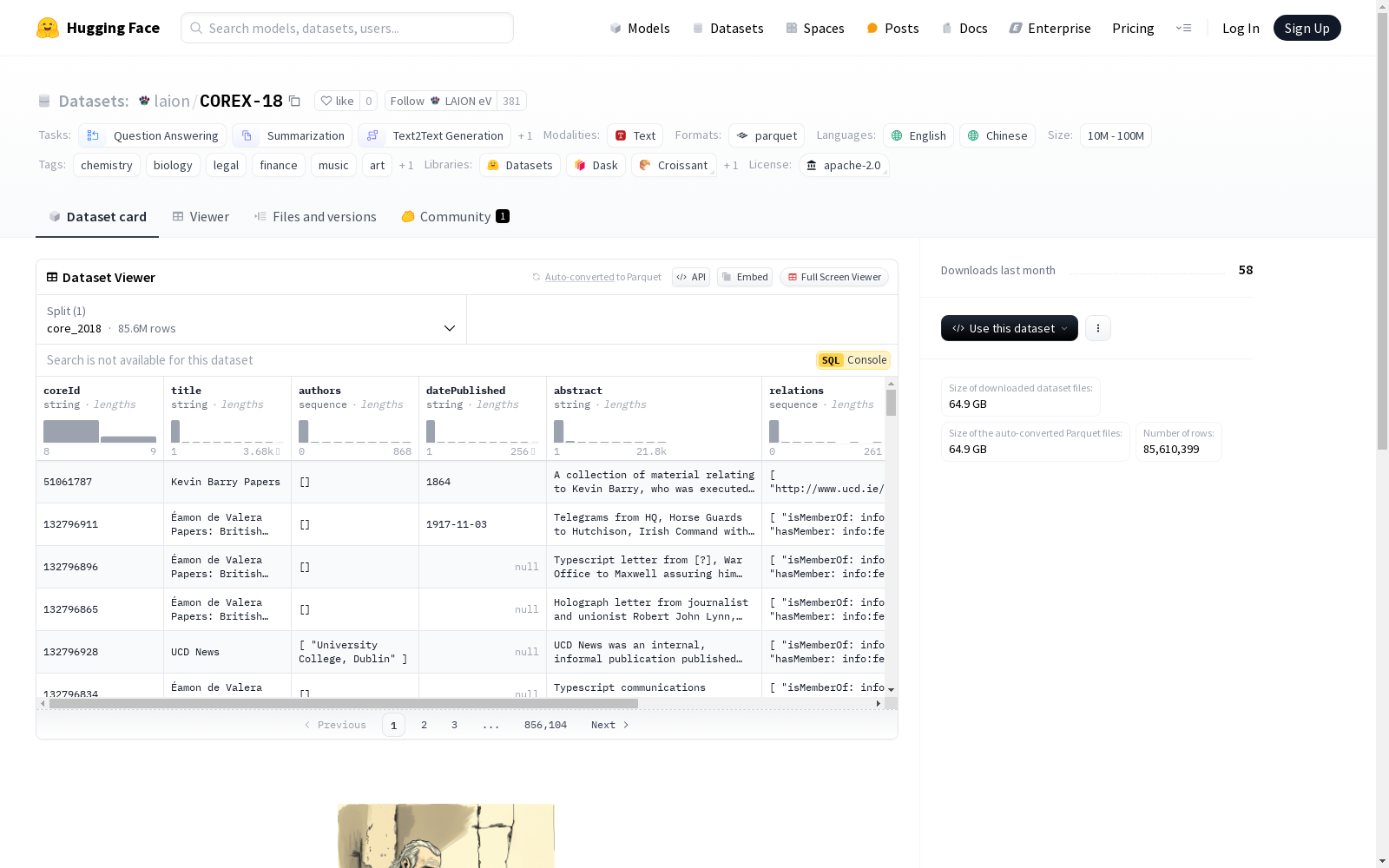Click the illustration thumbnail below the viewer
The image size is (1389, 868).
[x=446, y=836]
